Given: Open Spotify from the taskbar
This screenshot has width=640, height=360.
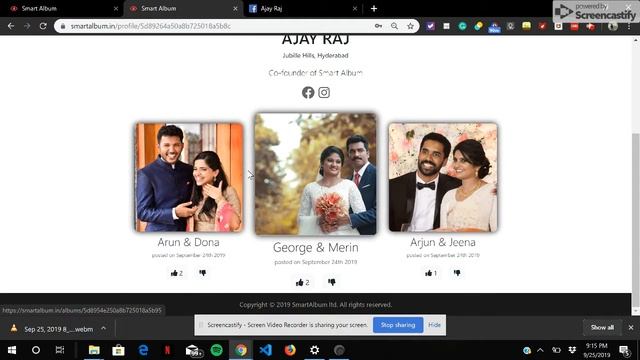Looking at the screenshot, I should [x=217, y=350].
